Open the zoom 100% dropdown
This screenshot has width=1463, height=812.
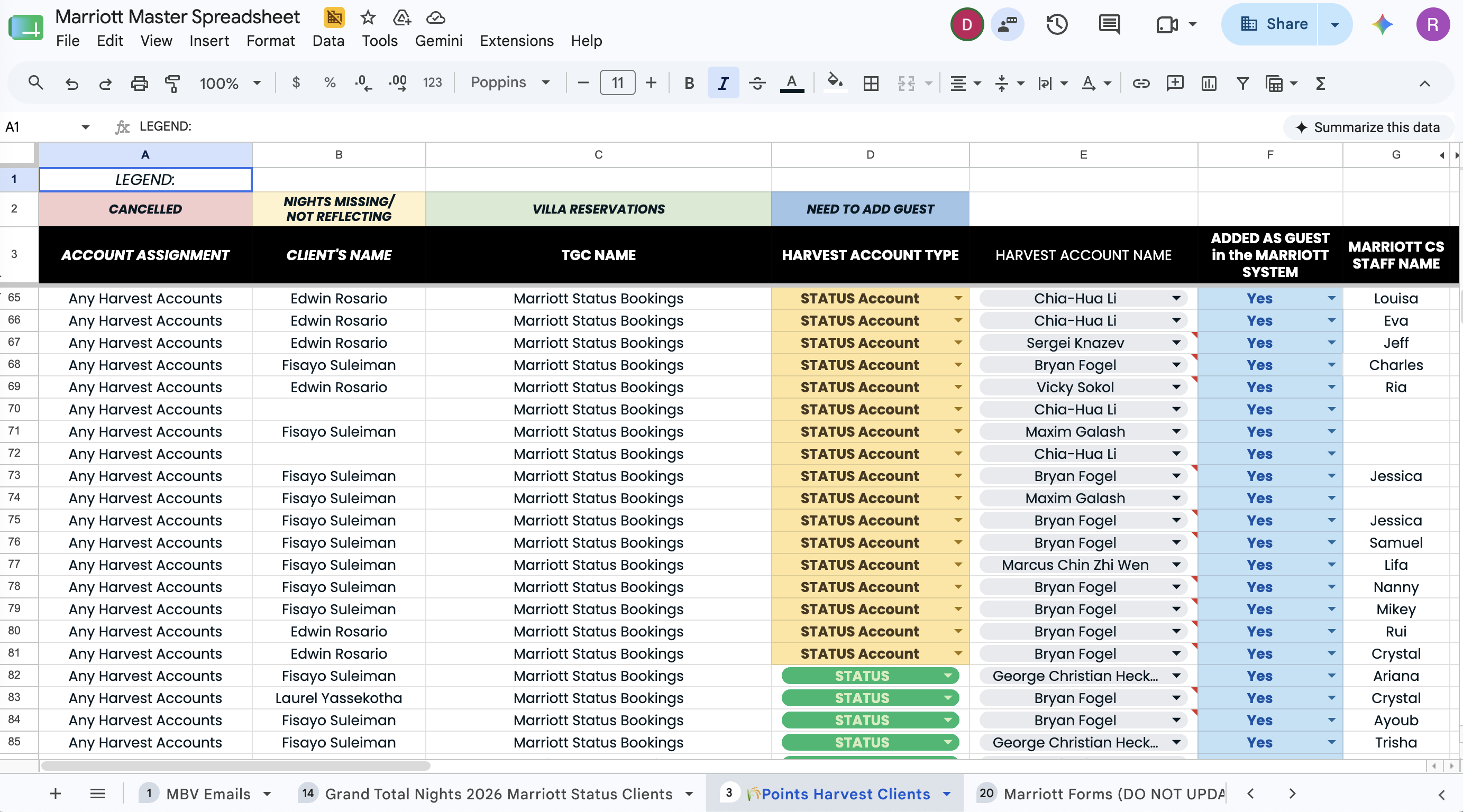[230, 84]
